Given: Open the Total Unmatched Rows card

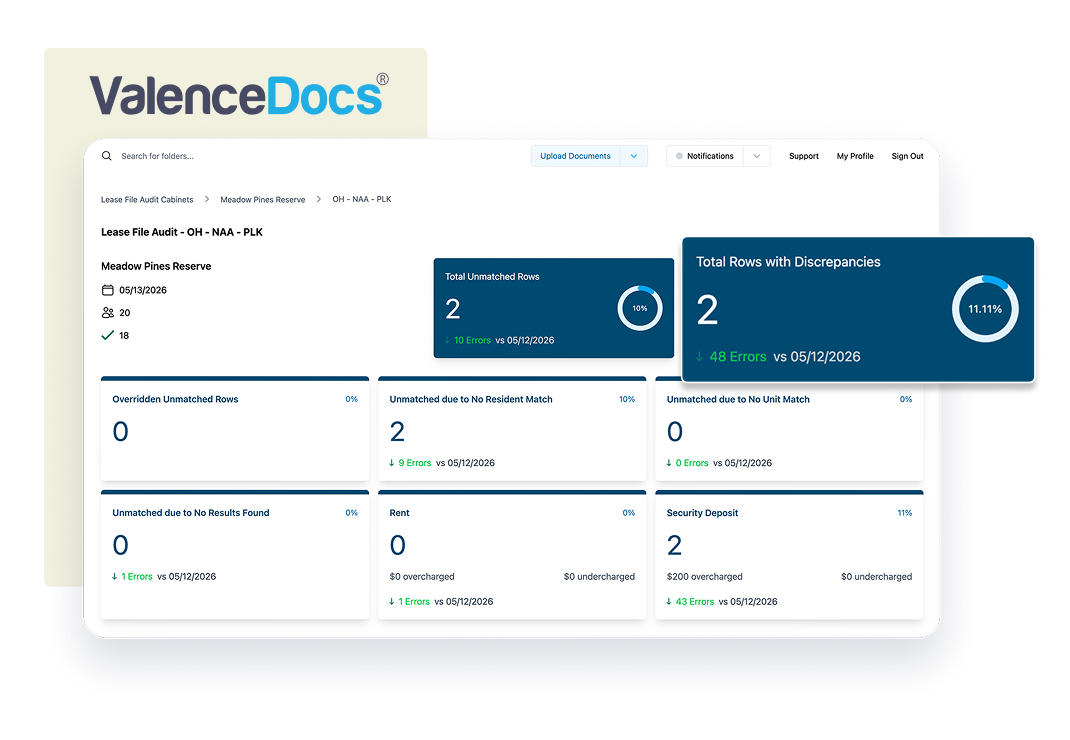Looking at the screenshot, I should coord(553,308).
